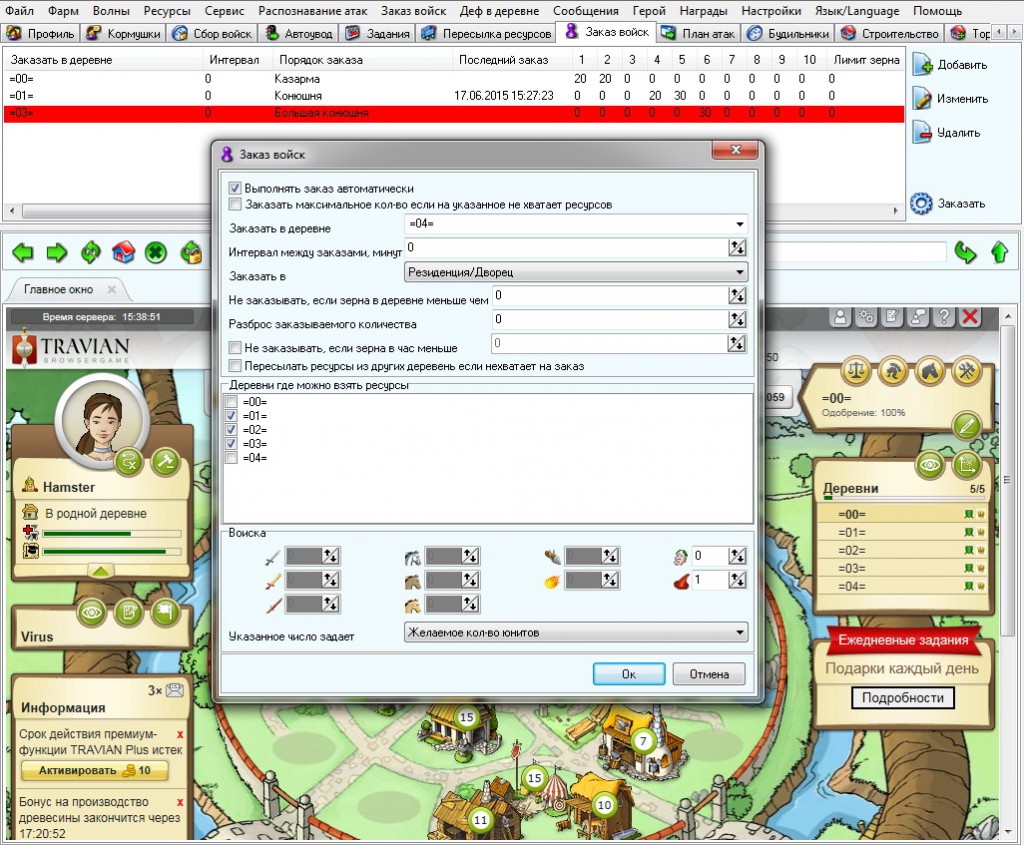
Task: Close the Главное окно browser tab
Action: pos(112,289)
